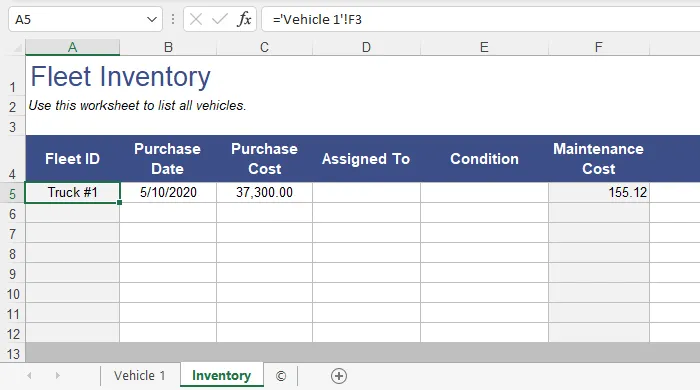Select column E header

[x=484, y=47]
